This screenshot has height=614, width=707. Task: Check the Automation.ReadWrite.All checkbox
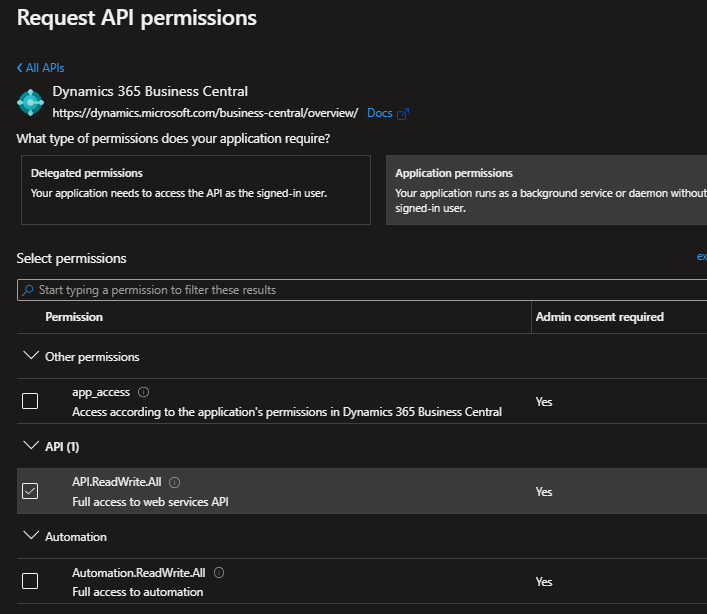(x=30, y=581)
